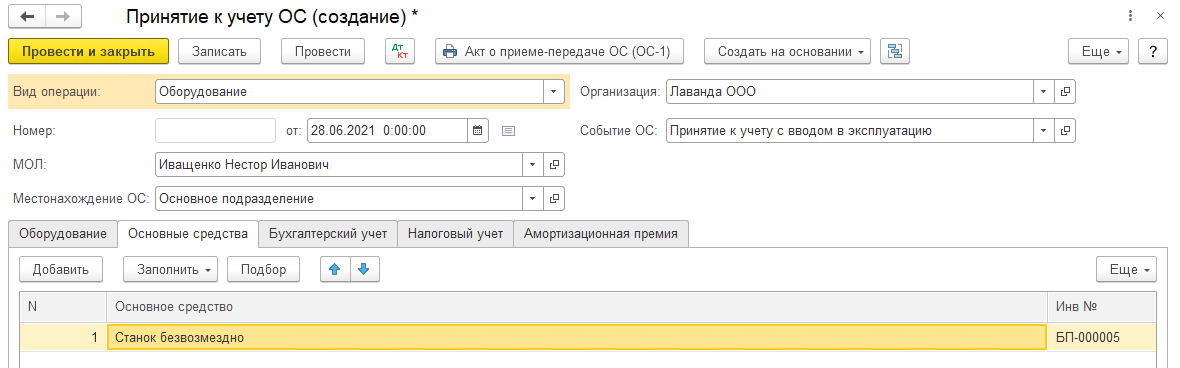Click Провести и закрыть
This screenshot has width=1180, height=368.
[89, 51]
